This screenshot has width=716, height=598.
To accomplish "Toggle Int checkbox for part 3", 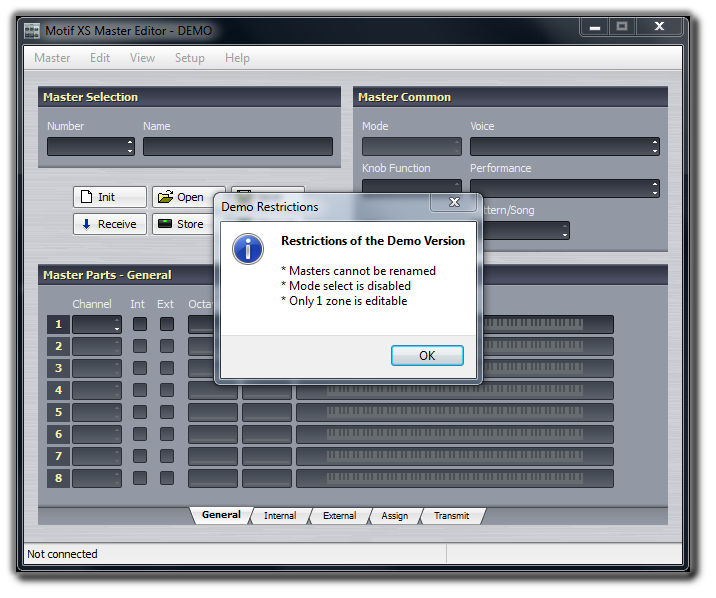I will click(140, 368).
